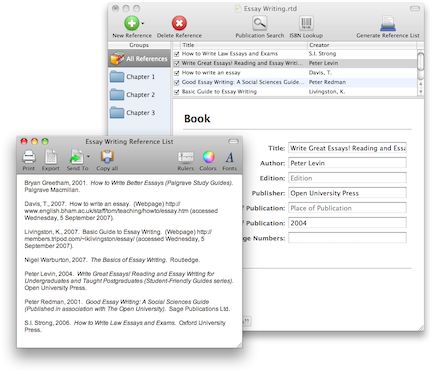Click the Peter Redman creator cell
The height and width of the screenshot is (372, 432).
[x=327, y=82]
